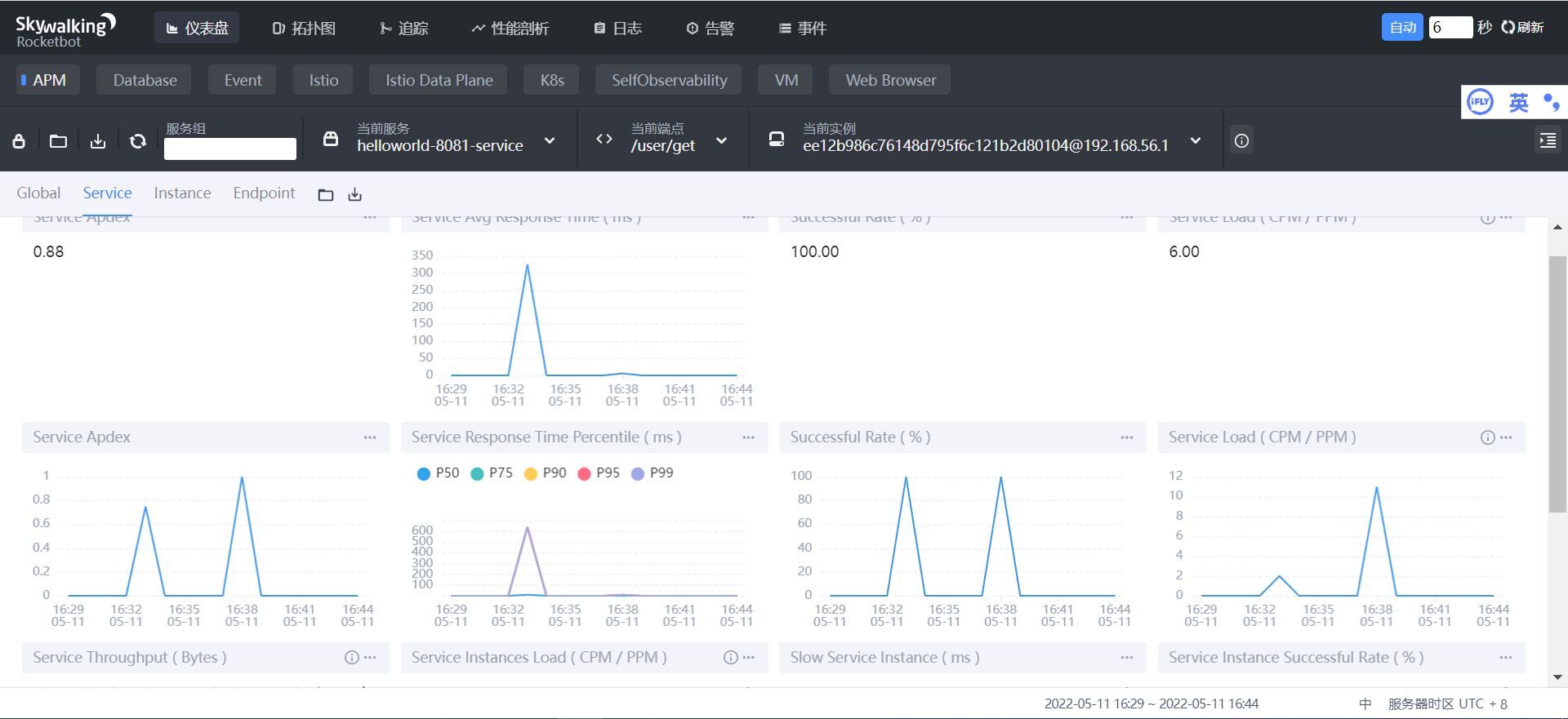
Task: Open the 追踪 trace menu
Action: tap(404, 28)
